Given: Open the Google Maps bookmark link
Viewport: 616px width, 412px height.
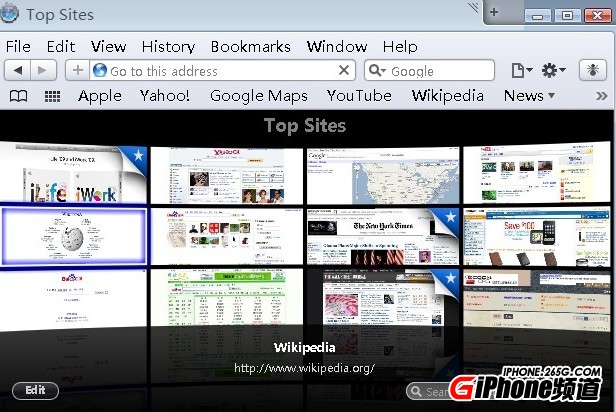Looking at the screenshot, I should pos(258,96).
